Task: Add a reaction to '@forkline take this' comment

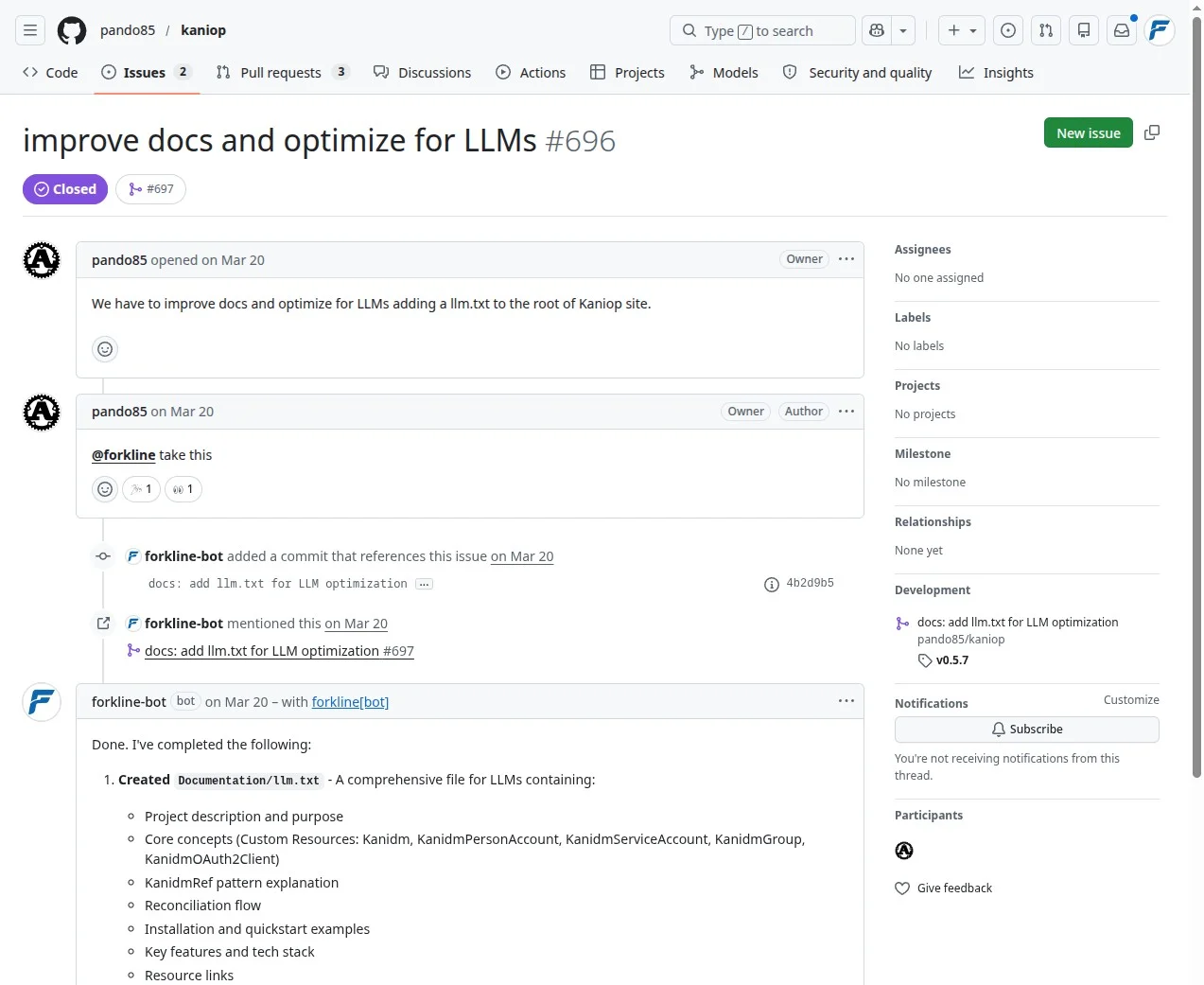Action: point(105,489)
